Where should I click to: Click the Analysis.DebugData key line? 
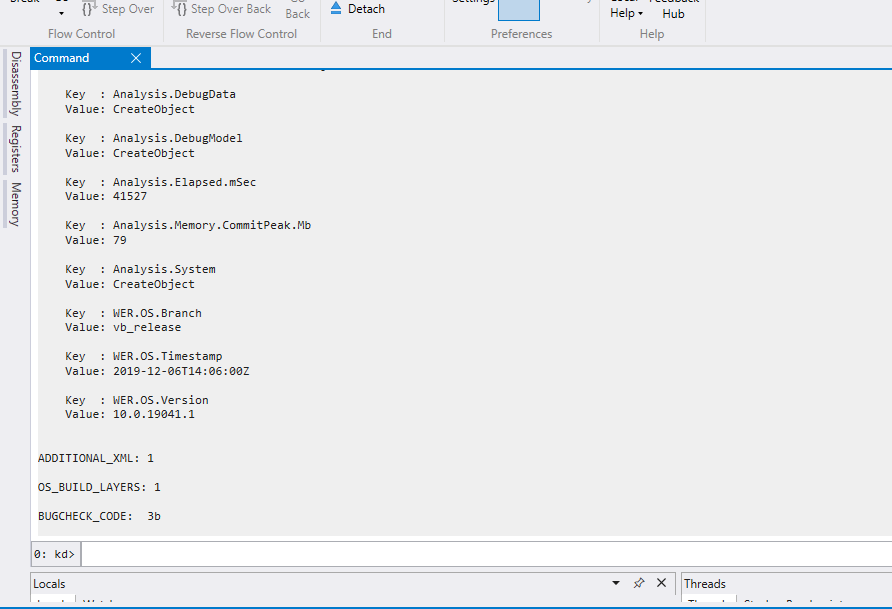(150, 94)
